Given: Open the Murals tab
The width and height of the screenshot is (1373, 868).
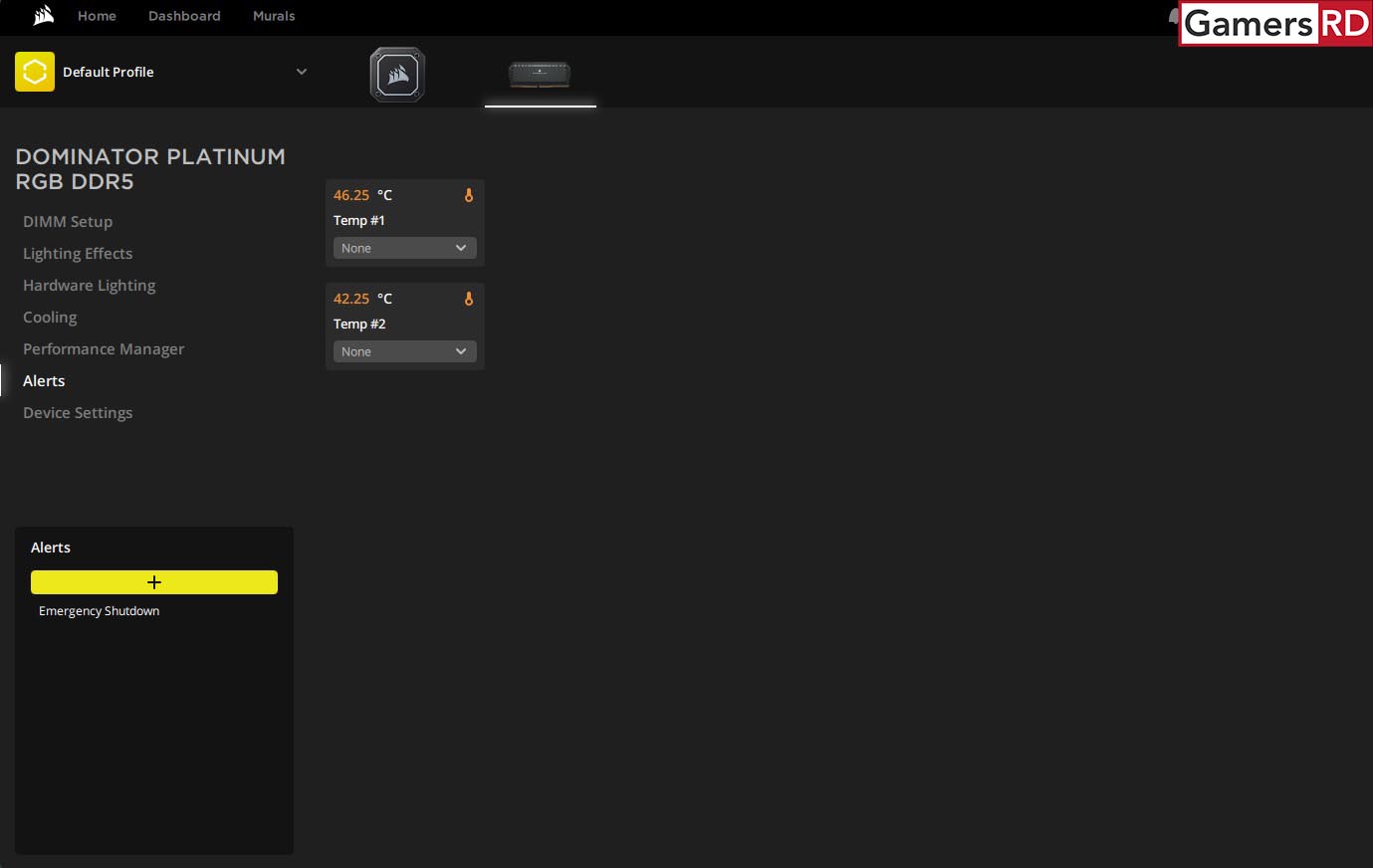Looking at the screenshot, I should (x=274, y=16).
